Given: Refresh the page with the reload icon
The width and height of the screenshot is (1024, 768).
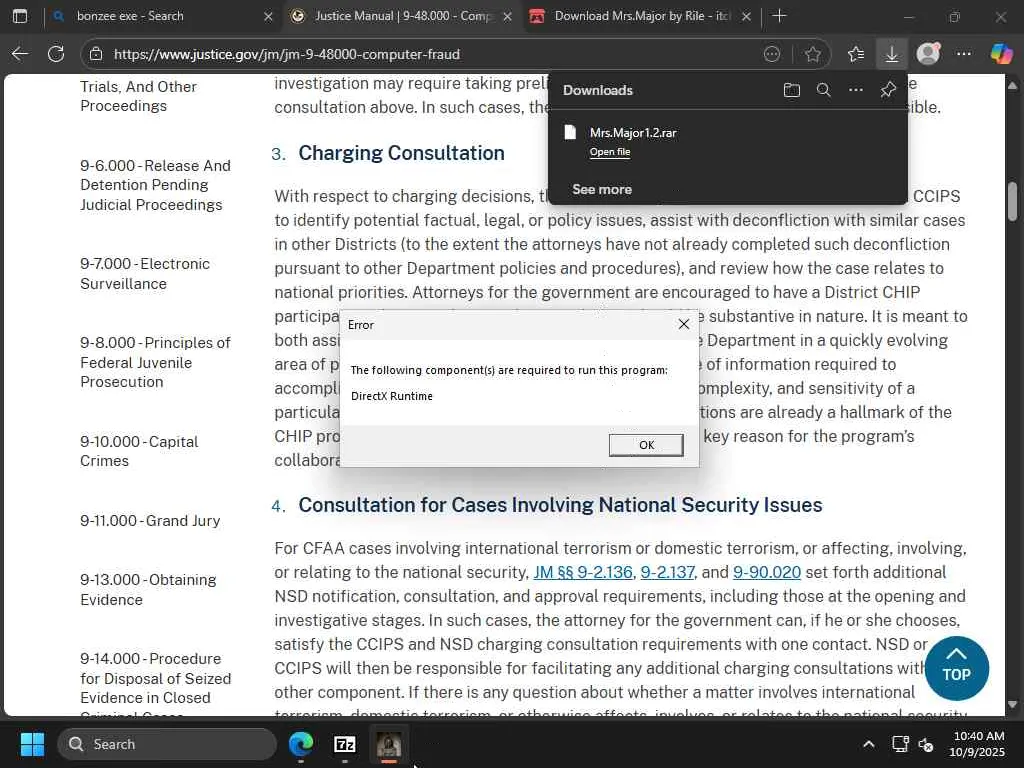Looking at the screenshot, I should pos(56,54).
